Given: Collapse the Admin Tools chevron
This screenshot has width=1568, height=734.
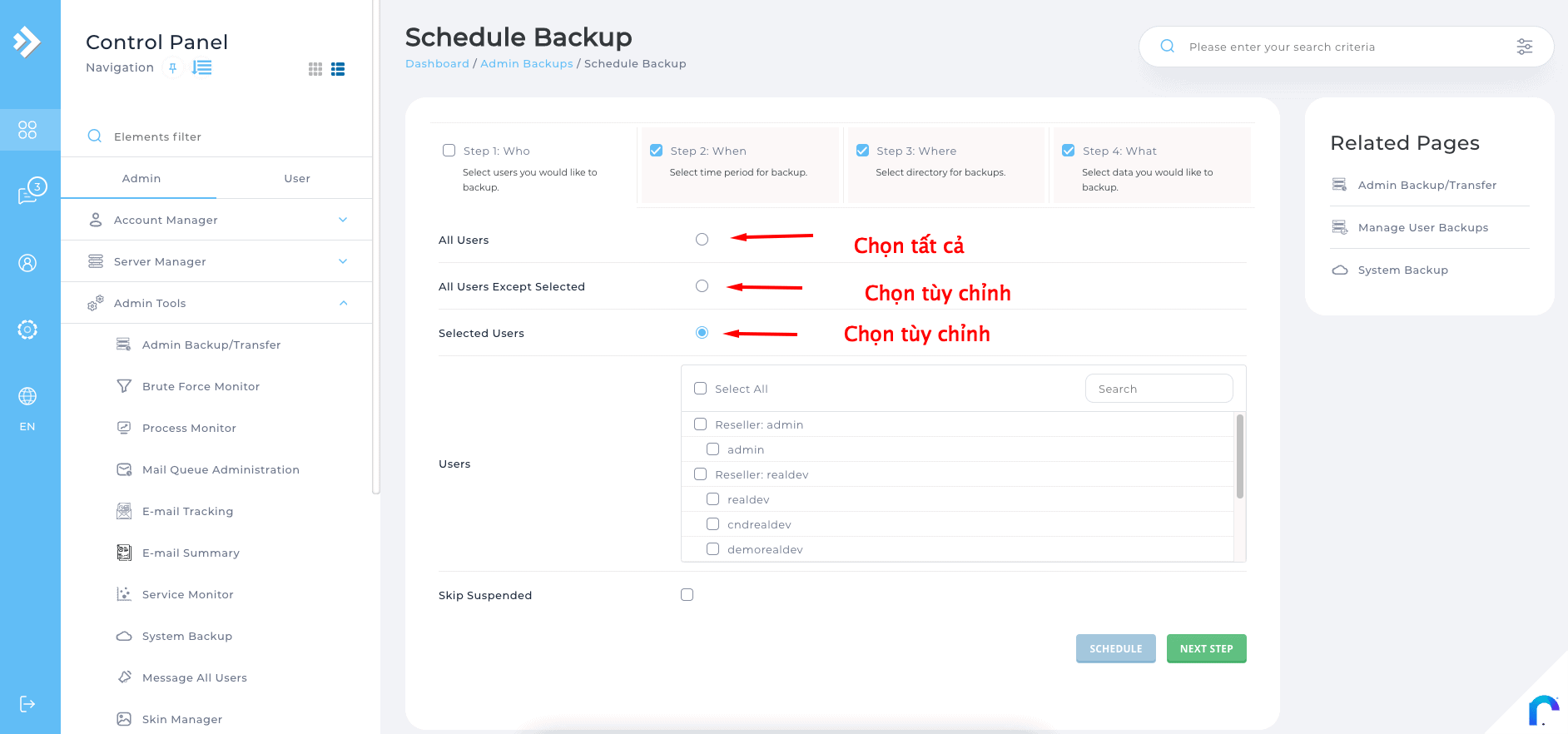Looking at the screenshot, I should [x=343, y=303].
